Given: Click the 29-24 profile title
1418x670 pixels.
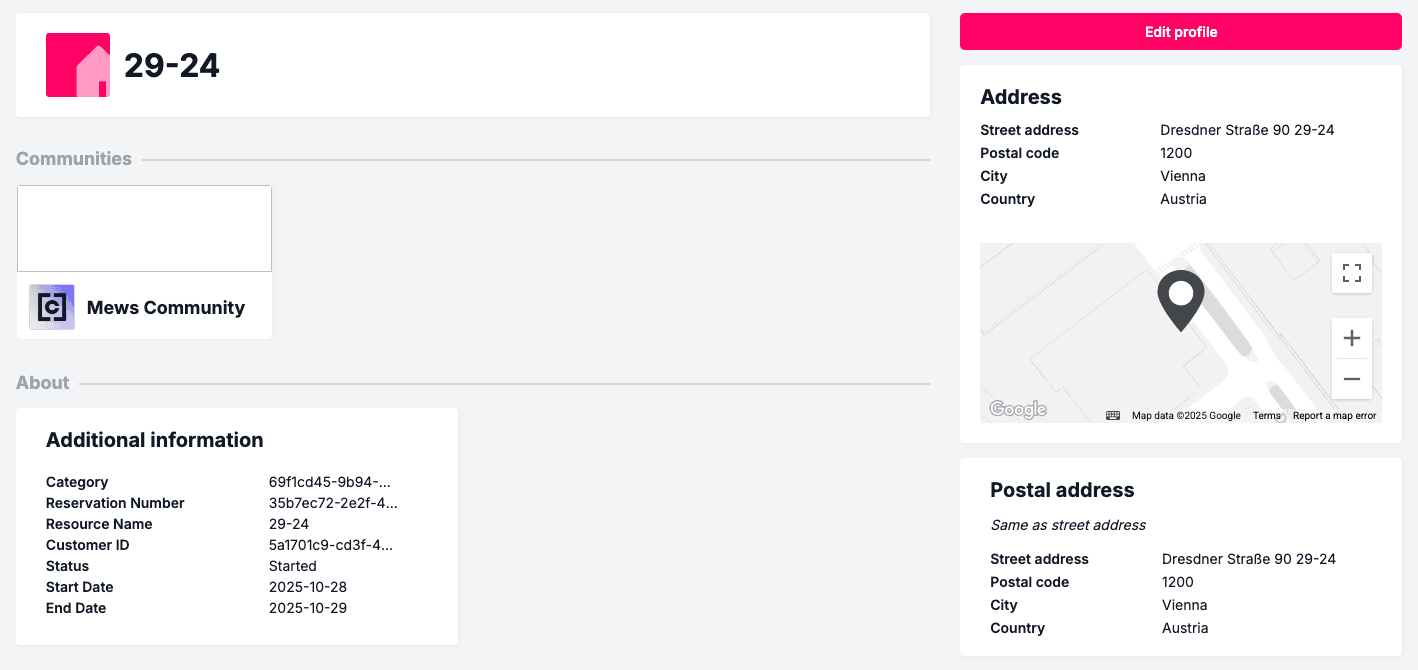Looking at the screenshot, I should pos(172,65).
